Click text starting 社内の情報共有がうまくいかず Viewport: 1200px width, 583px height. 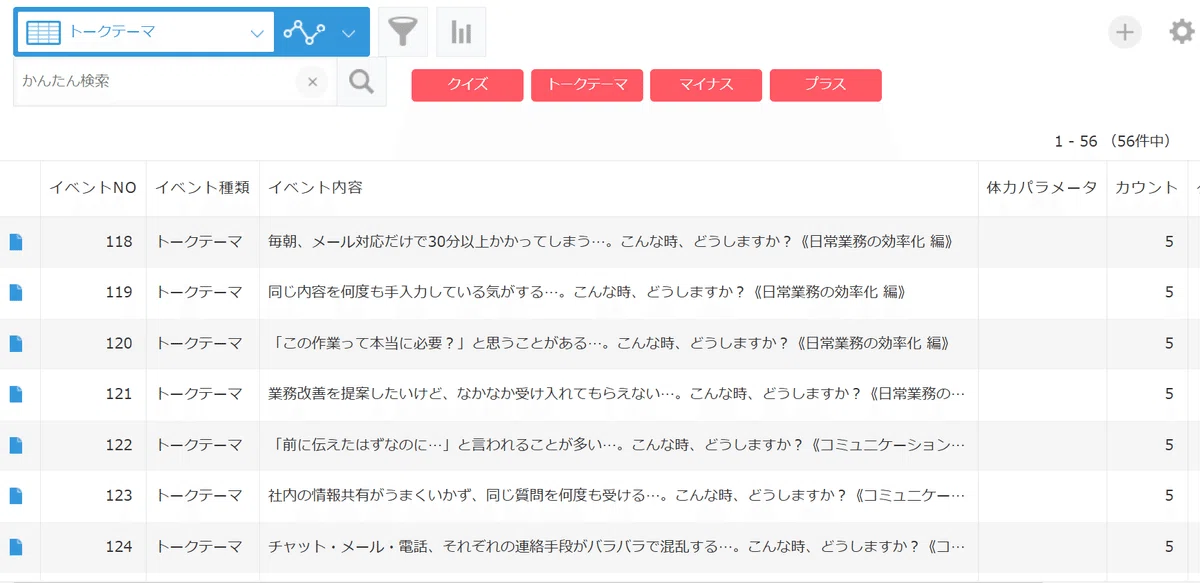(x=617, y=495)
